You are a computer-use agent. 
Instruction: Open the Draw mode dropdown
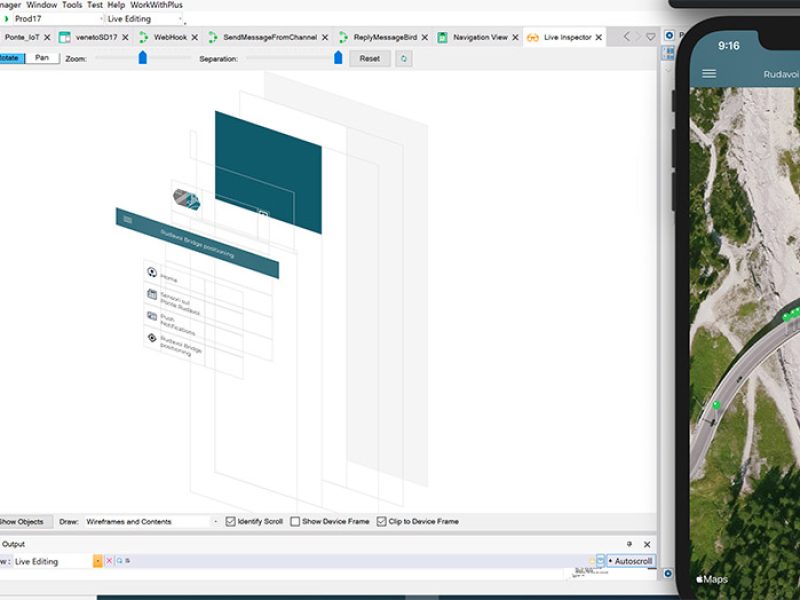click(152, 521)
